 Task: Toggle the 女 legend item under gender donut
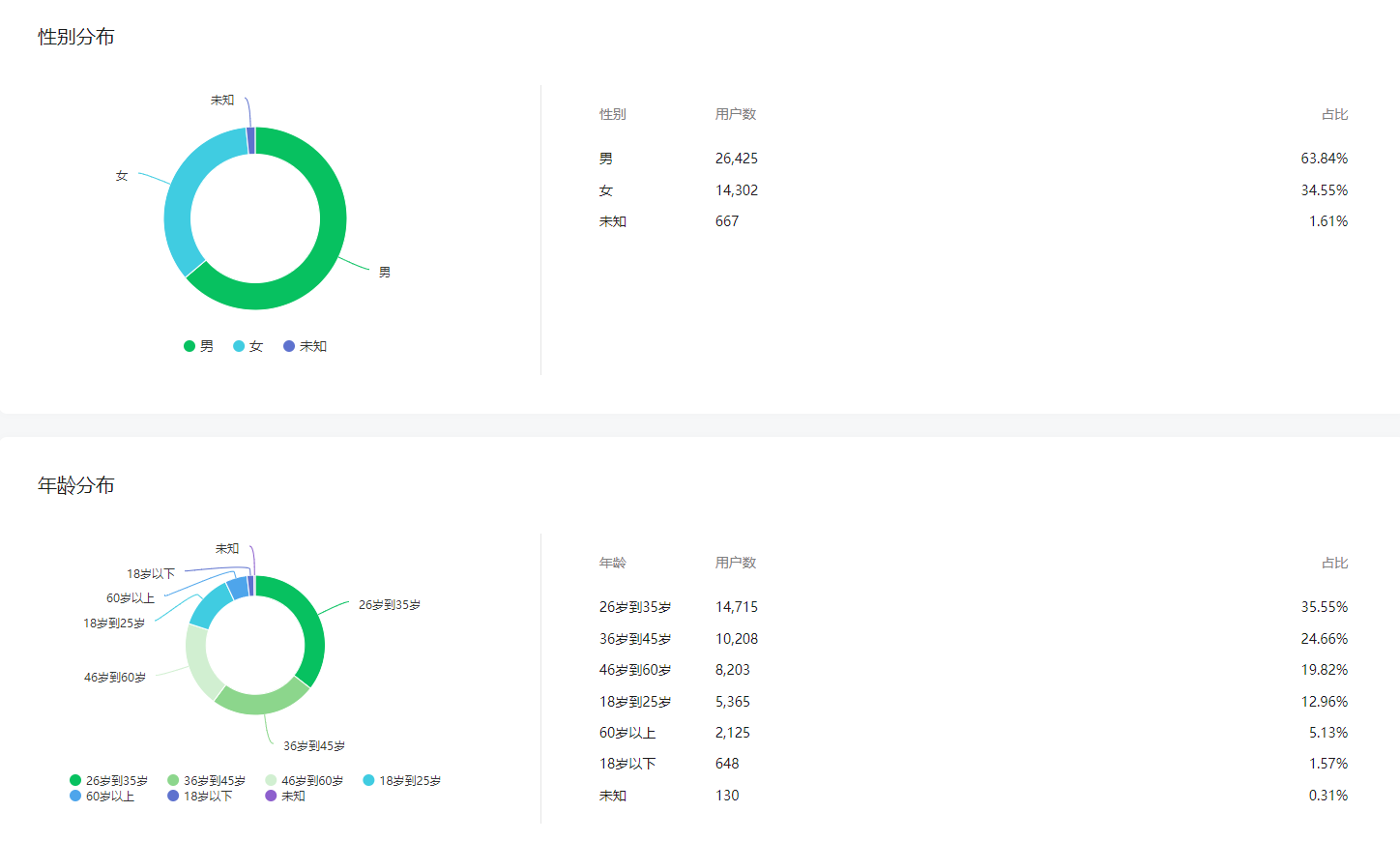pyautogui.click(x=248, y=346)
